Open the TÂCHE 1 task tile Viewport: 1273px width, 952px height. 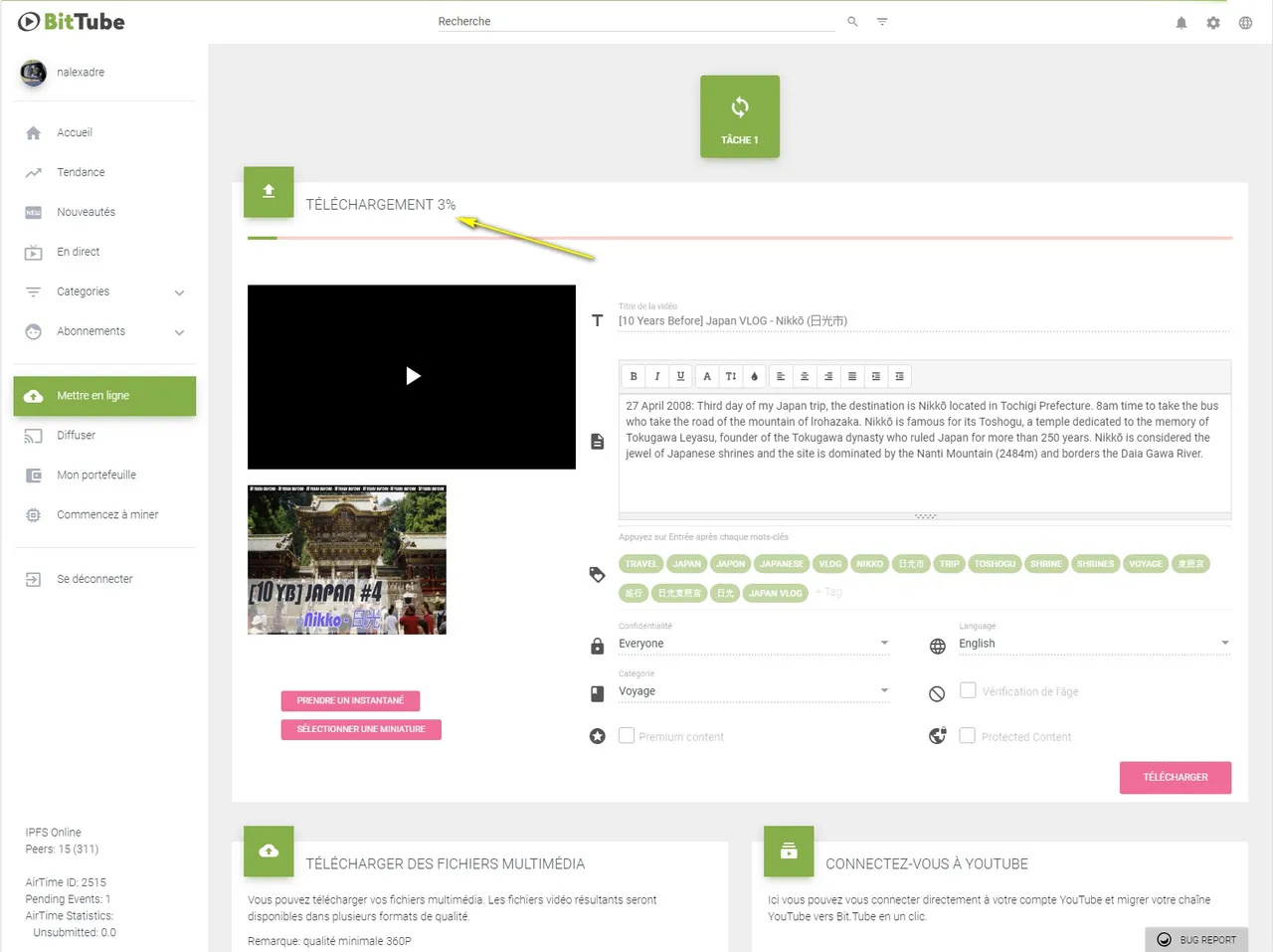click(x=739, y=116)
